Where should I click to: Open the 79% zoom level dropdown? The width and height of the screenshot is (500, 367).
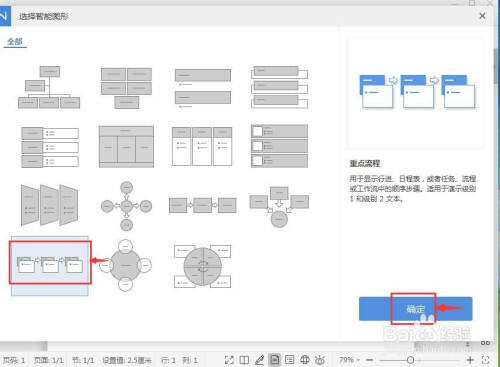pos(349,360)
